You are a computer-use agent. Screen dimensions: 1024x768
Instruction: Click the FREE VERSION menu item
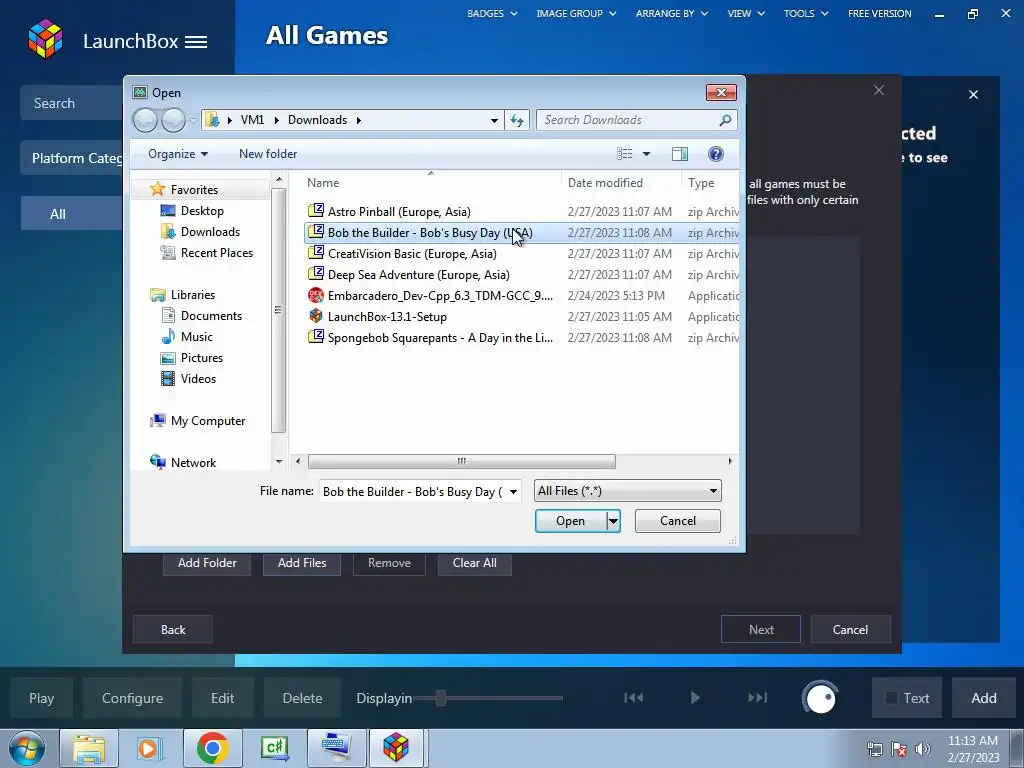(x=880, y=14)
